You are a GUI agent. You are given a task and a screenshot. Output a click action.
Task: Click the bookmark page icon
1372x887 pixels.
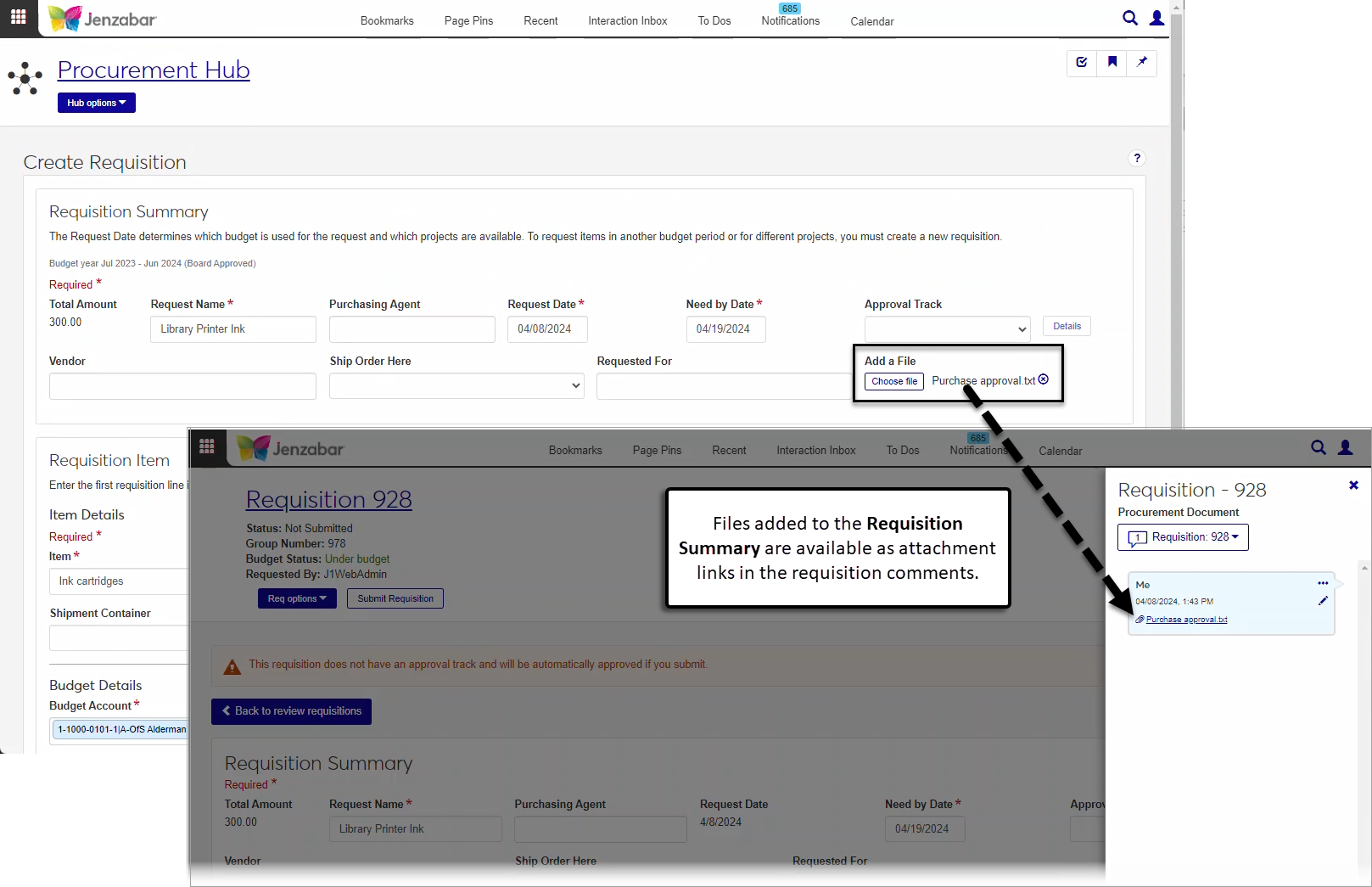click(1112, 62)
